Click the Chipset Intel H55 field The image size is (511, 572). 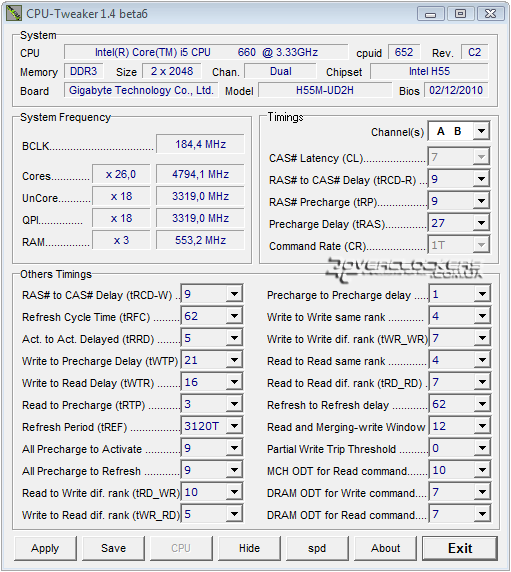[x=429, y=71]
